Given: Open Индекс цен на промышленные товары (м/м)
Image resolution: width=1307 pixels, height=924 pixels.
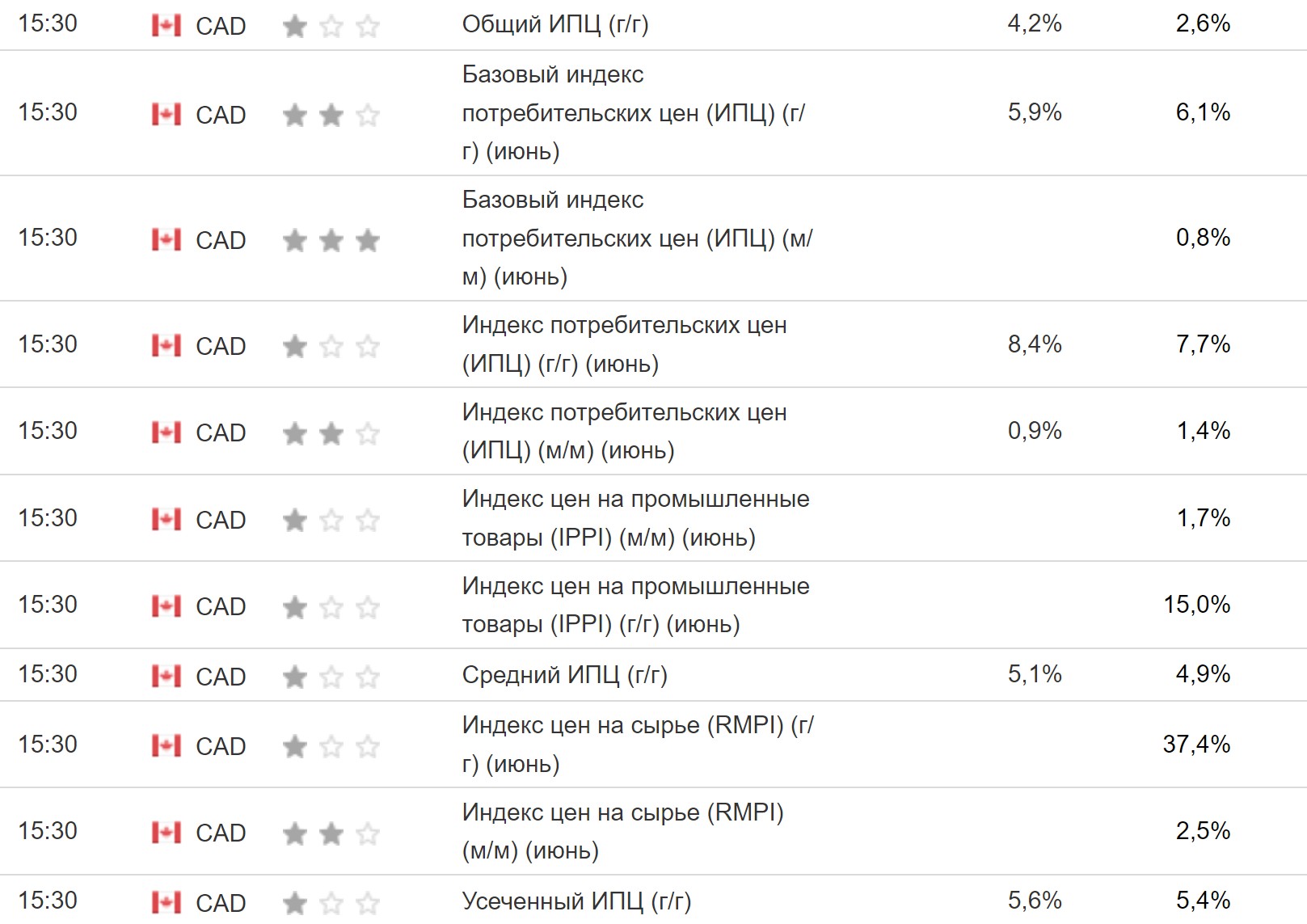Looking at the screenshot, I should pyautogui.click(x=635, y=518).
